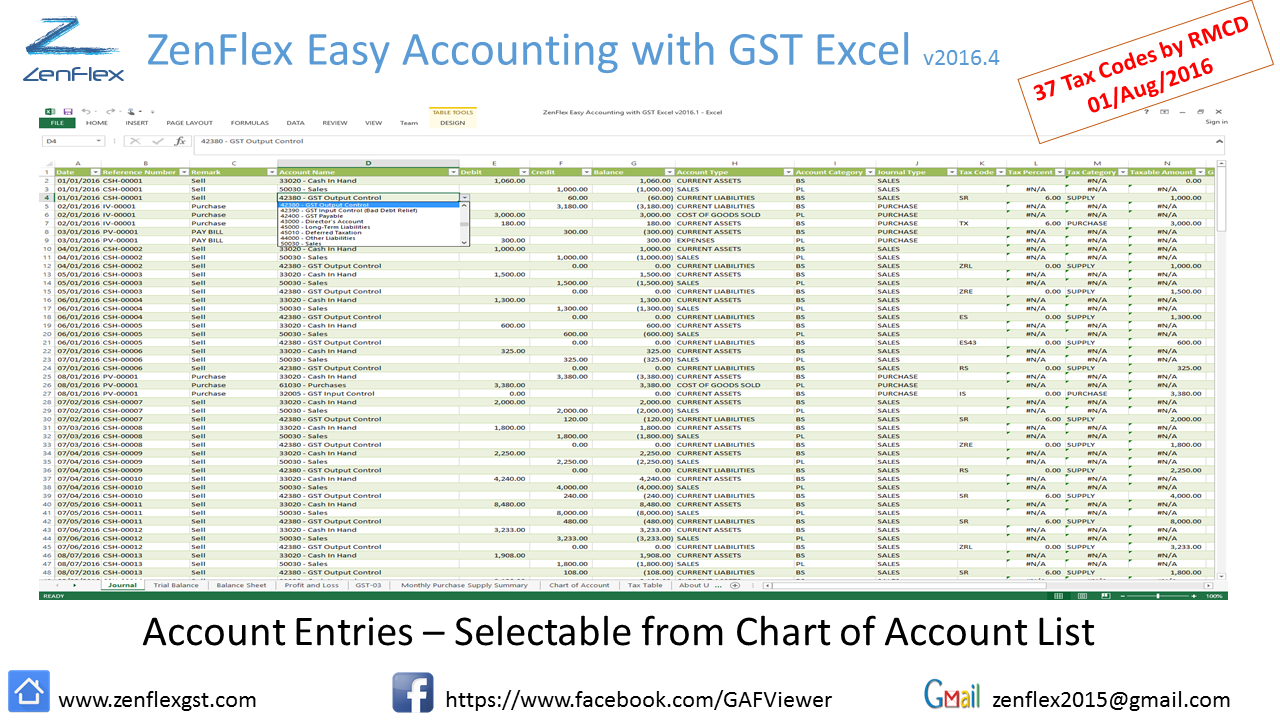Open the REVIEW ribbon tab

pyautogui.click(x=334, y=123)
